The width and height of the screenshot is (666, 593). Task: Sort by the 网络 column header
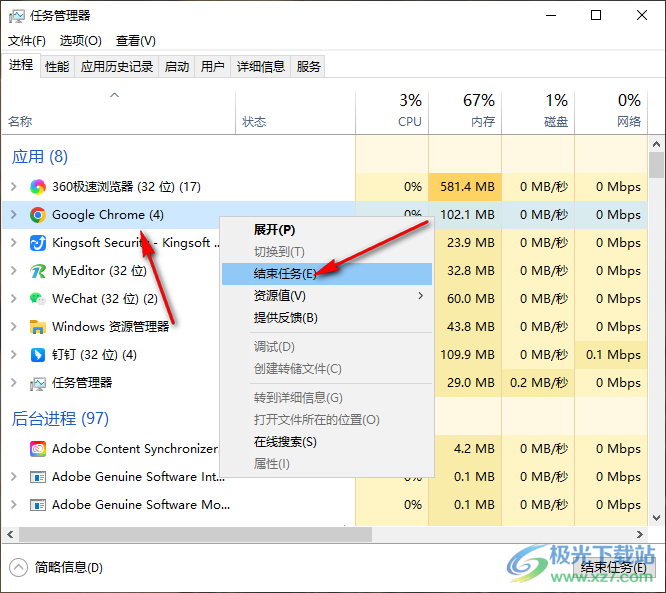(x=611, y=112)
